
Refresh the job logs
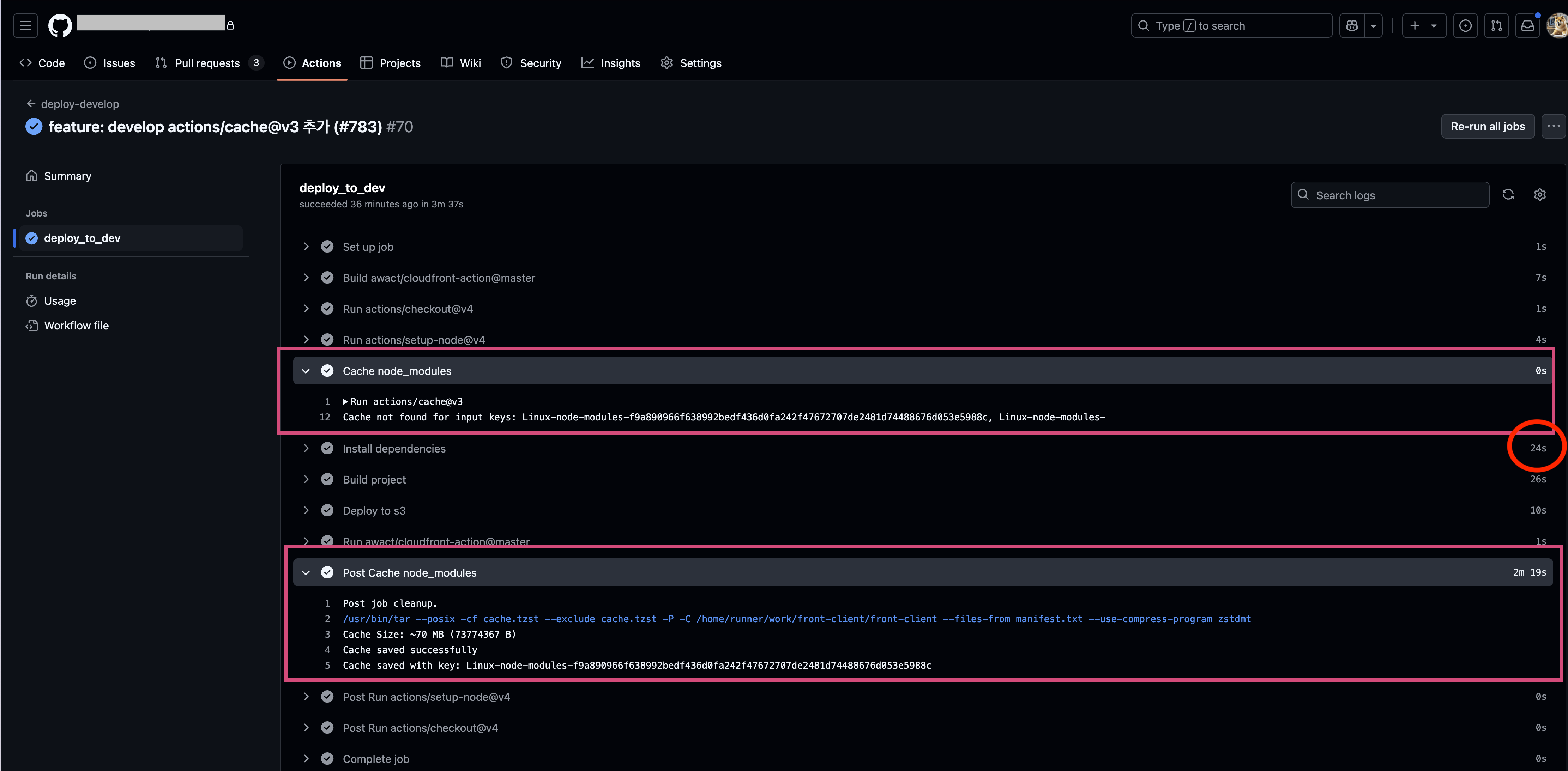[x=1508, y=194]
